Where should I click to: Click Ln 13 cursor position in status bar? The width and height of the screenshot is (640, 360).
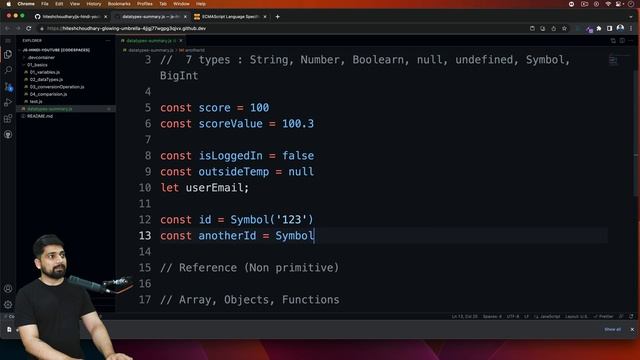464,316
